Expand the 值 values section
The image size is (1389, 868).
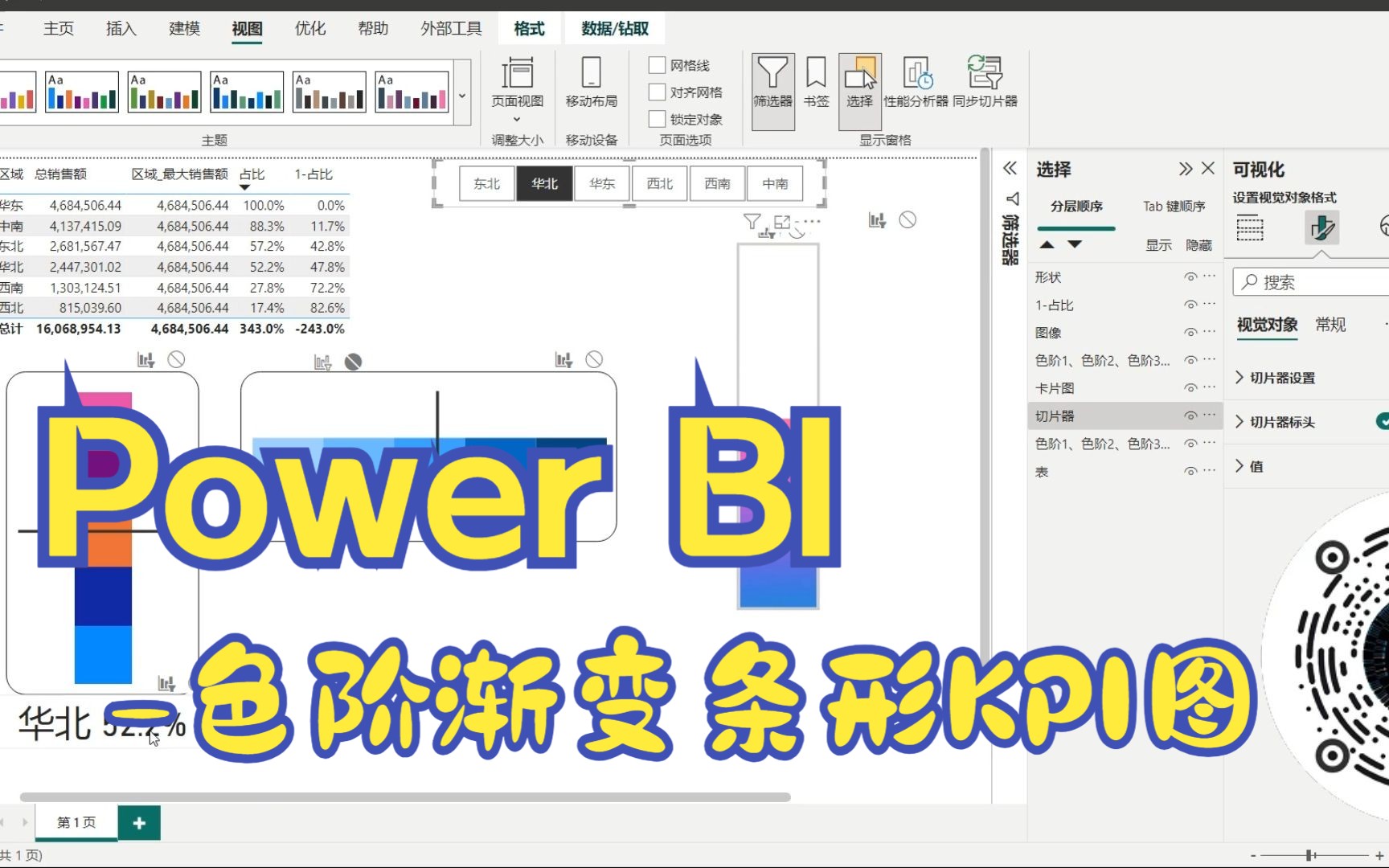[x=1248, y=466]
